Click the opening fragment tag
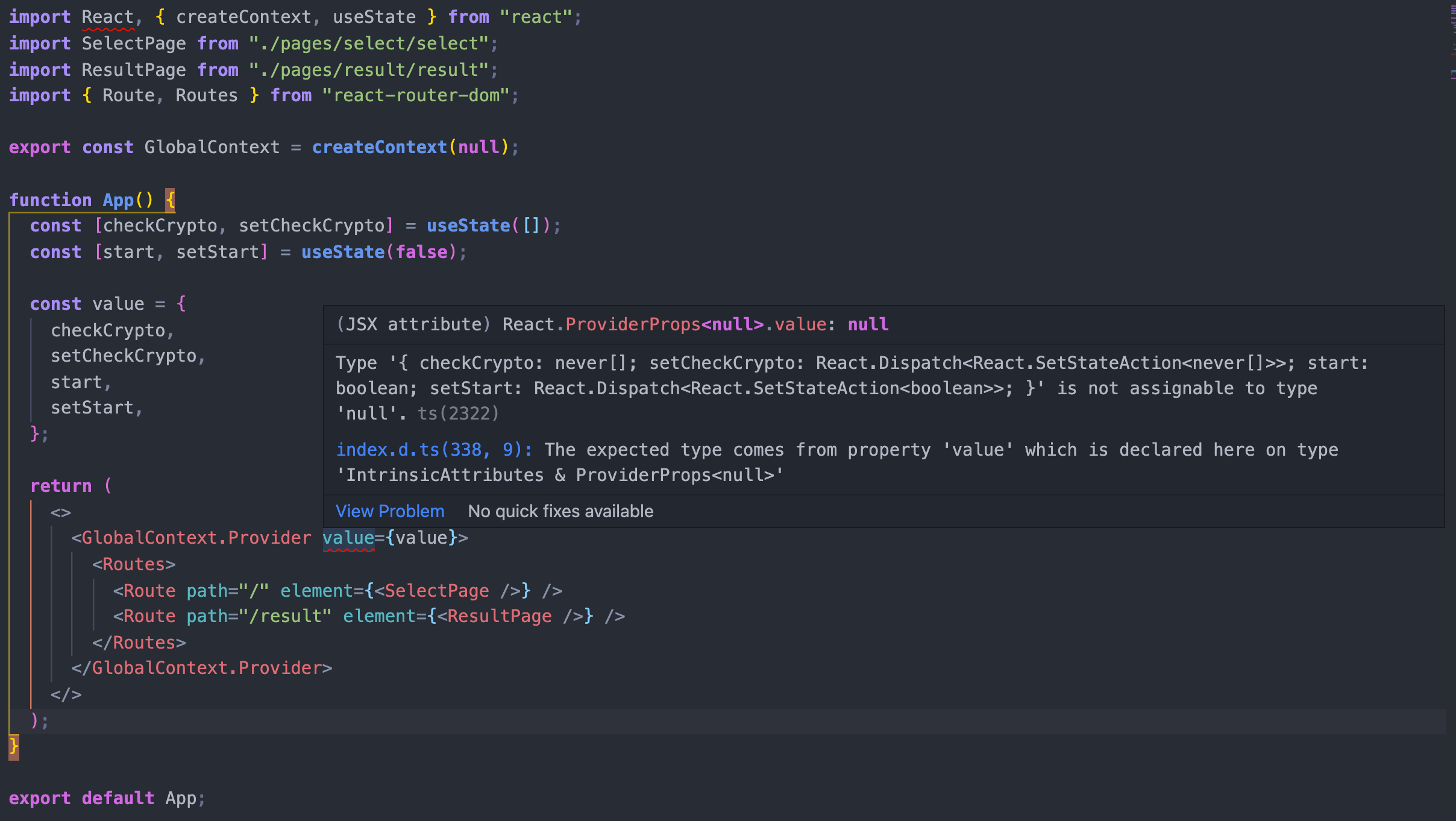This screenshot has width=1456, height=821. (x=61, y=512)
